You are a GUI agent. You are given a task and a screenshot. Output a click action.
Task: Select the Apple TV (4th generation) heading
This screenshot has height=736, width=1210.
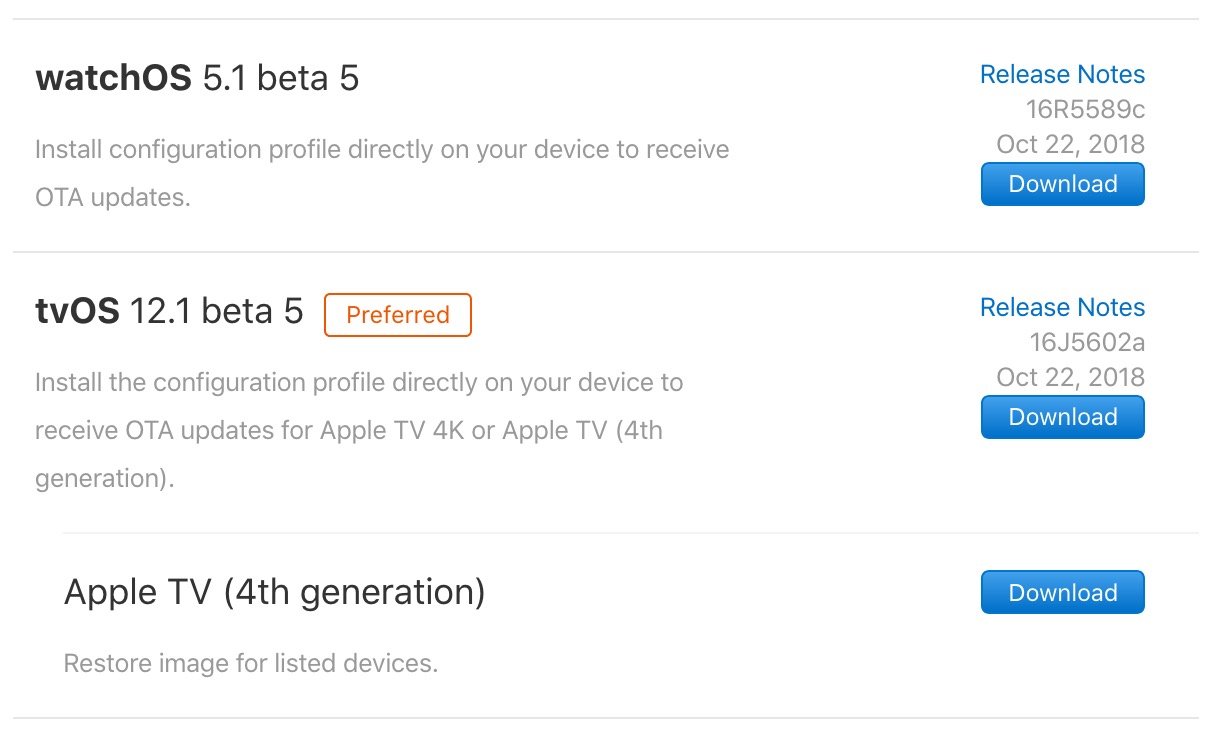(x=274, y=592)
